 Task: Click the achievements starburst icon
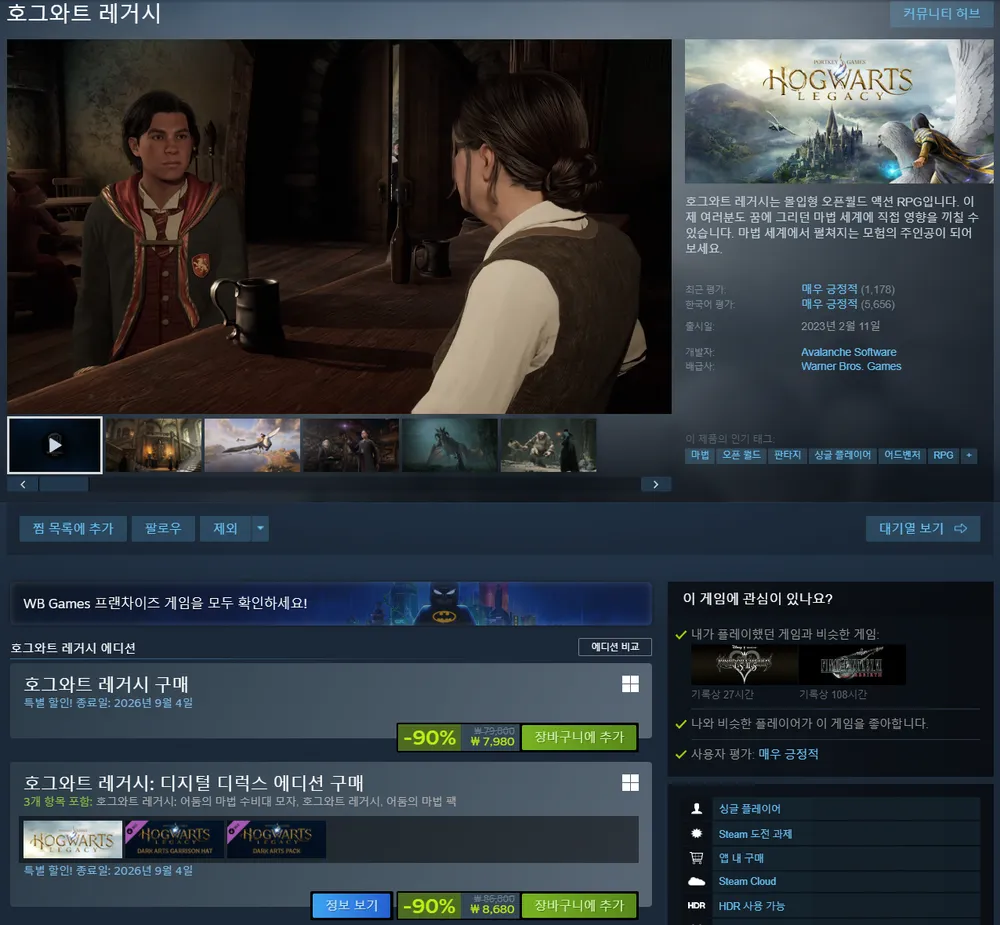(x=696, y=833)
